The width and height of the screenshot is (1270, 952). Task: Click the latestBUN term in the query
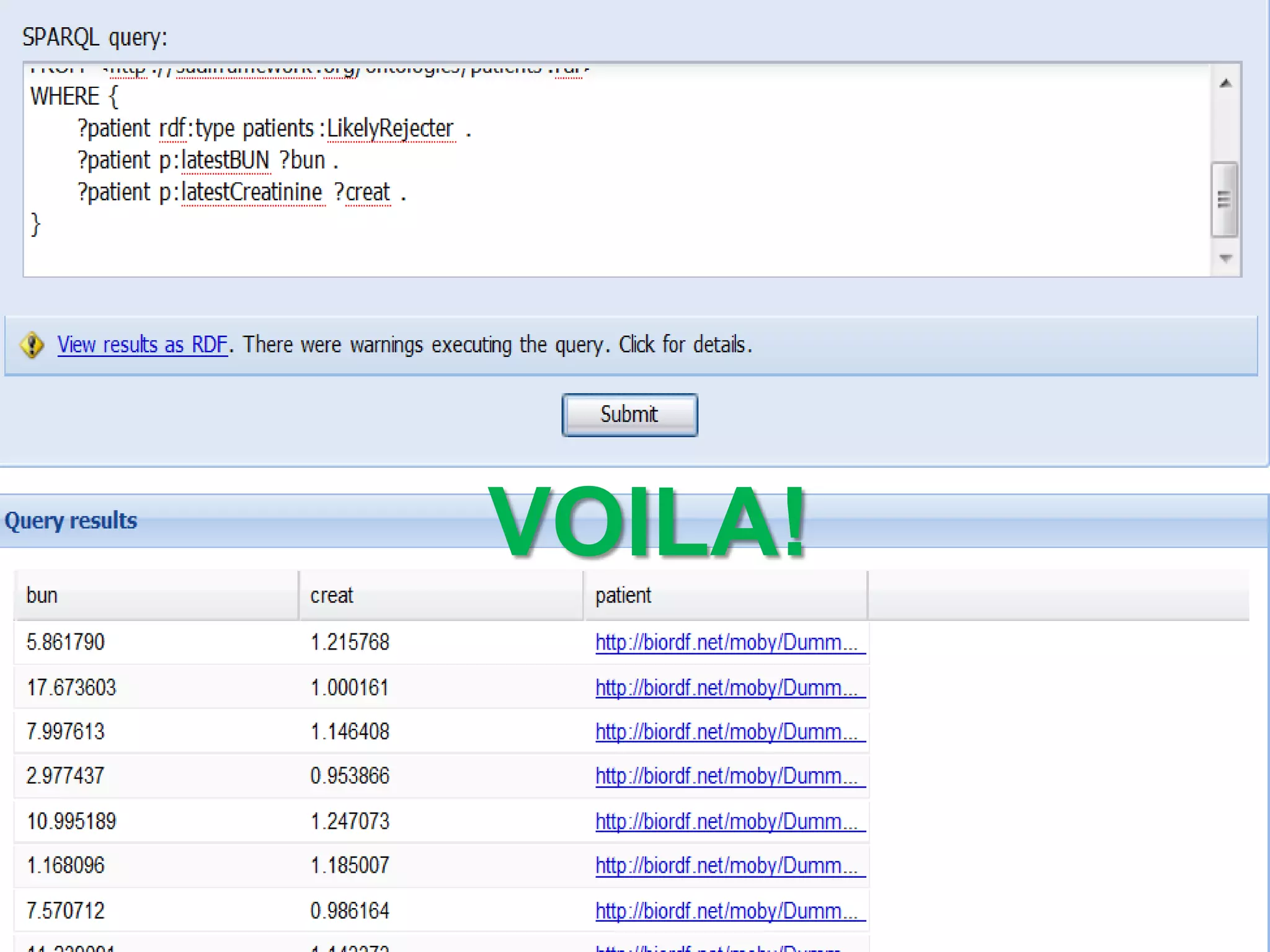[226, 161]
